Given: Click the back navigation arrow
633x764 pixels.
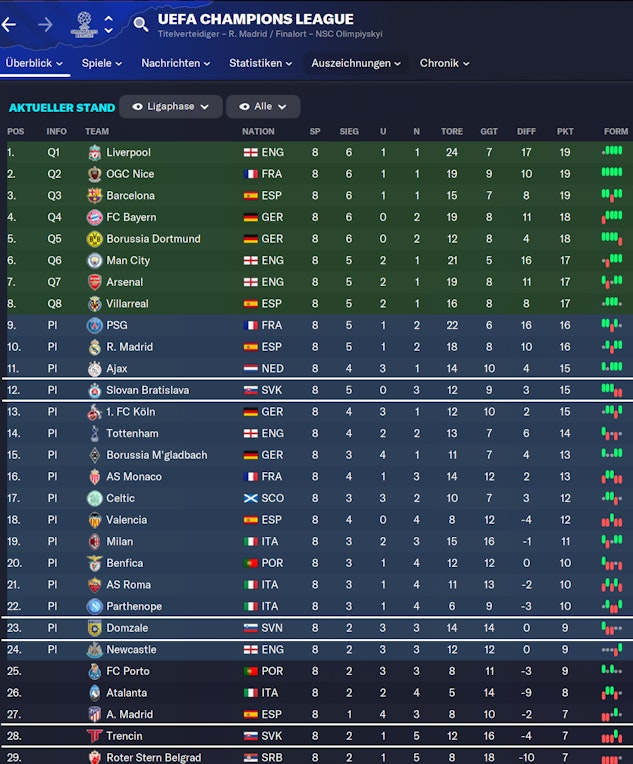Looking at the screenshot, I should [x=9, y=24].
